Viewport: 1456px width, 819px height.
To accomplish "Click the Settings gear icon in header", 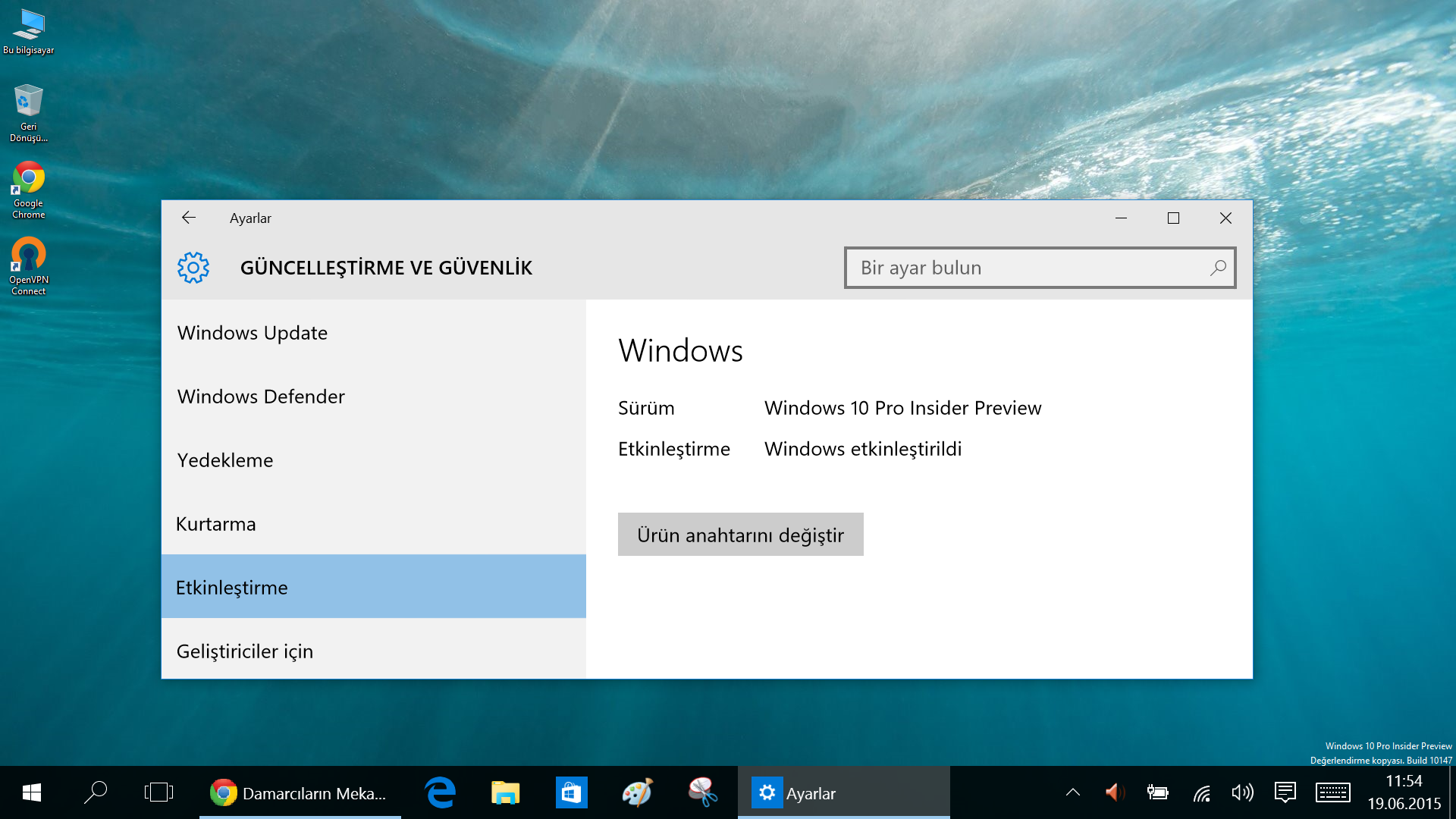I will pos(193,268).
